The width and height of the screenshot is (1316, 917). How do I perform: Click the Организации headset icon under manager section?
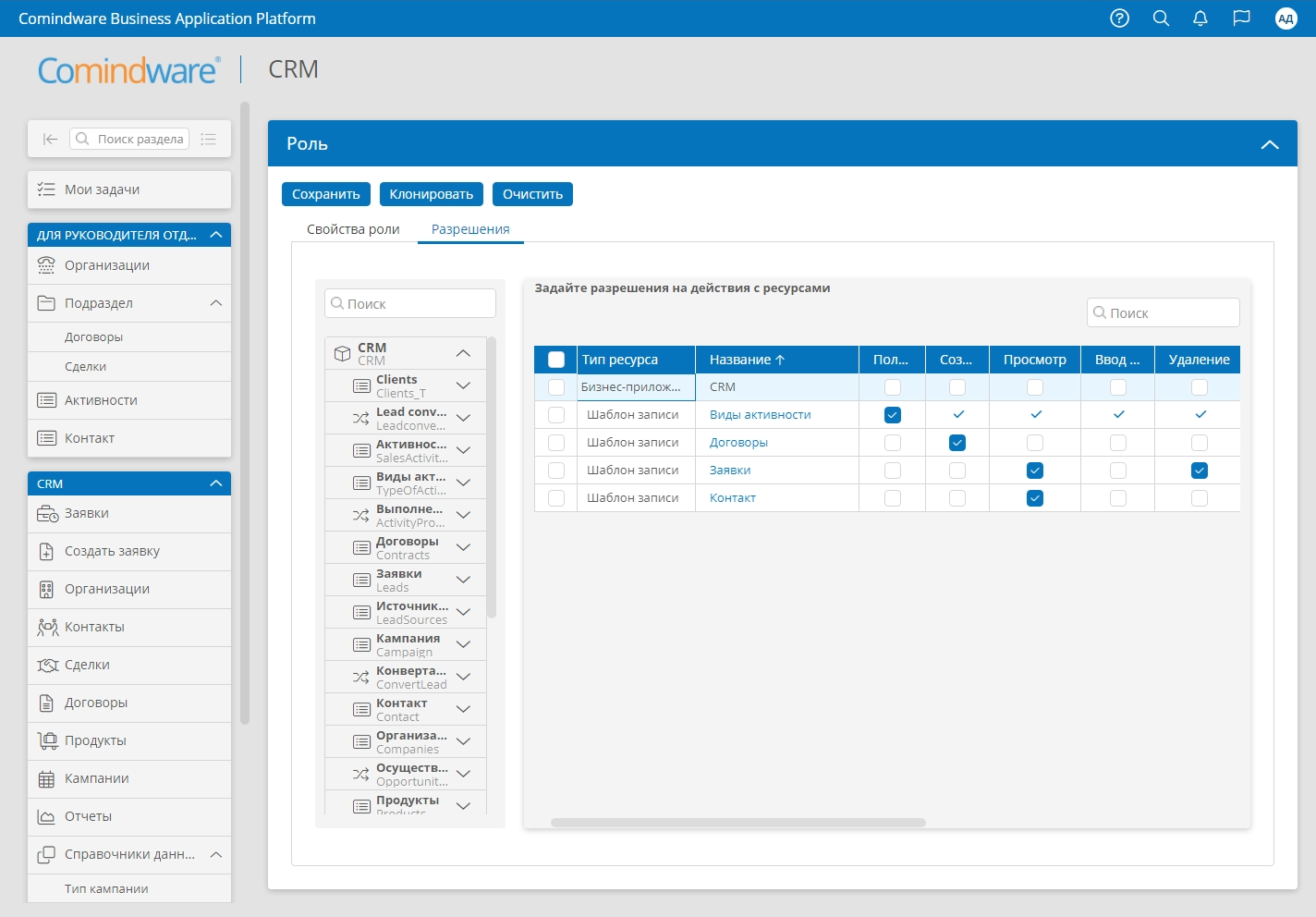click(x=46, y=265)
